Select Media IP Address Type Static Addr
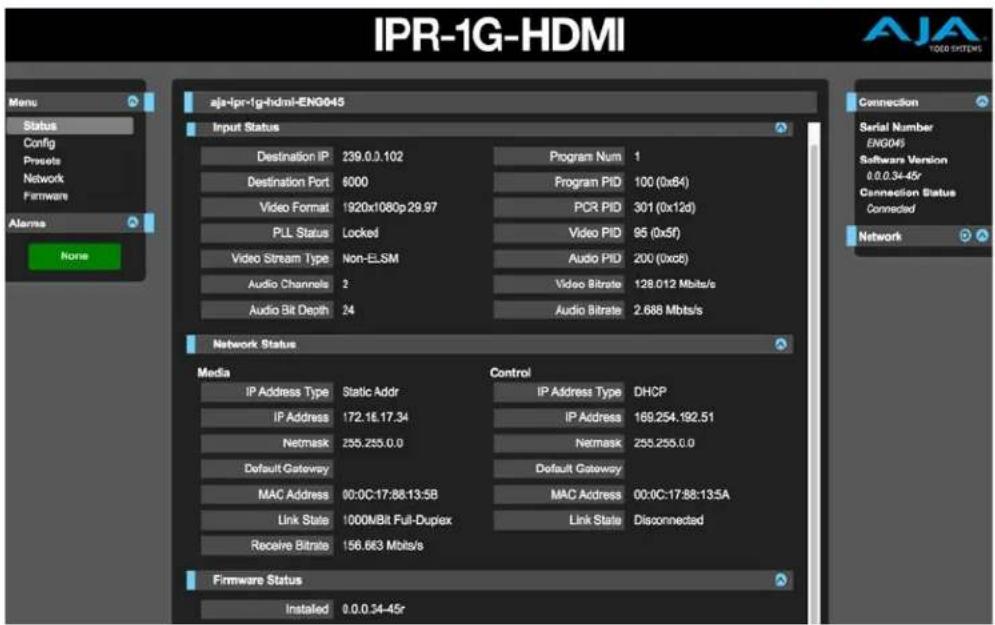The width and height of the screenshot is (995, 625). tap(370, 392)
